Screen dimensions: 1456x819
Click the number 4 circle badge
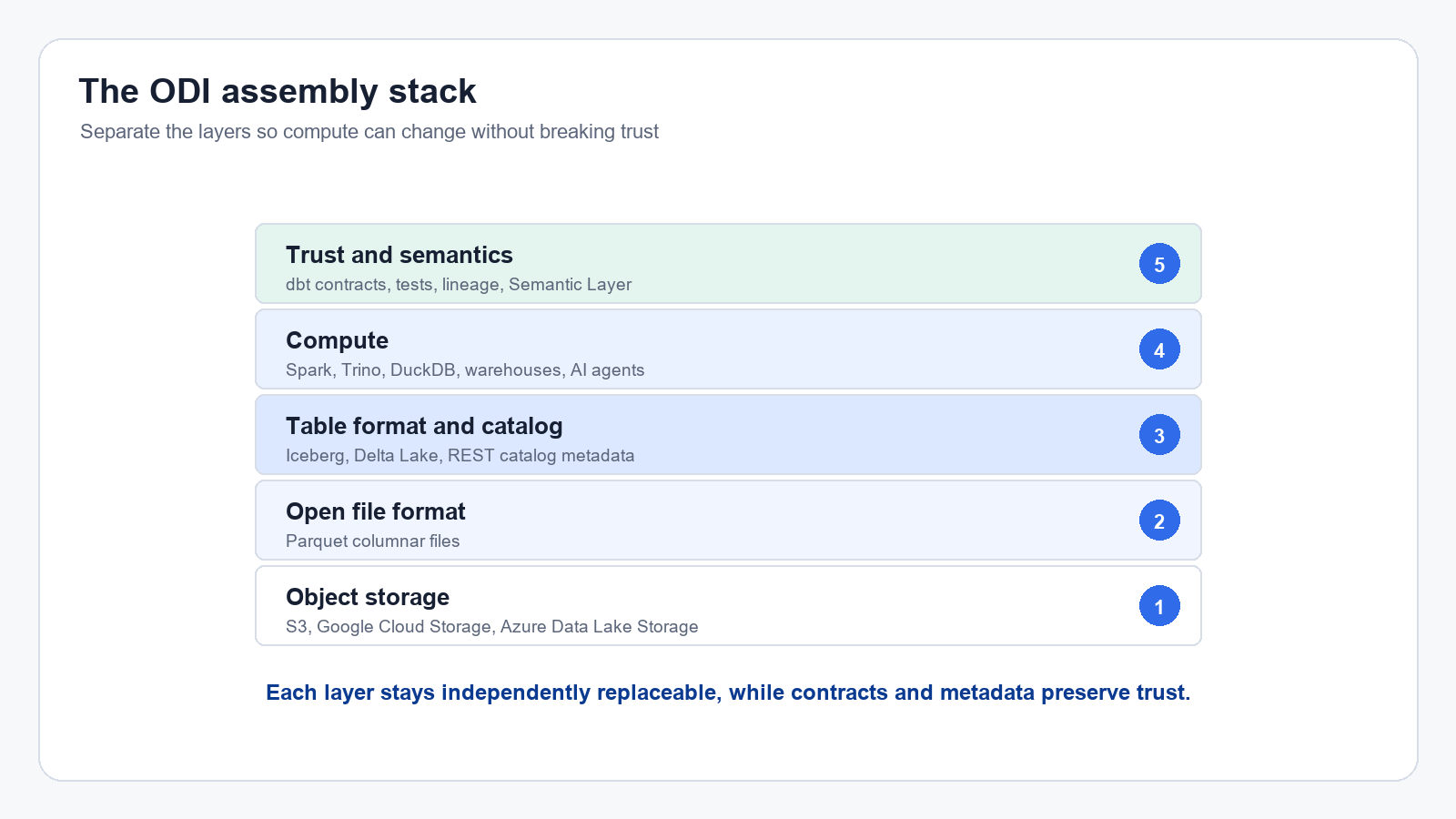pos(1159,349)
